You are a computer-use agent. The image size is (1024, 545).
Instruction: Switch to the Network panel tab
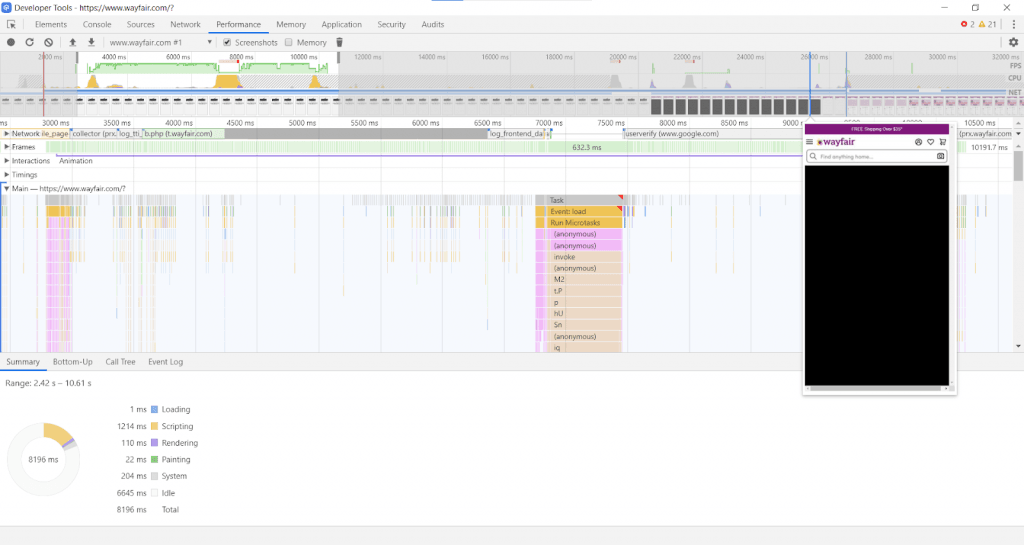[x=185, y=24]
